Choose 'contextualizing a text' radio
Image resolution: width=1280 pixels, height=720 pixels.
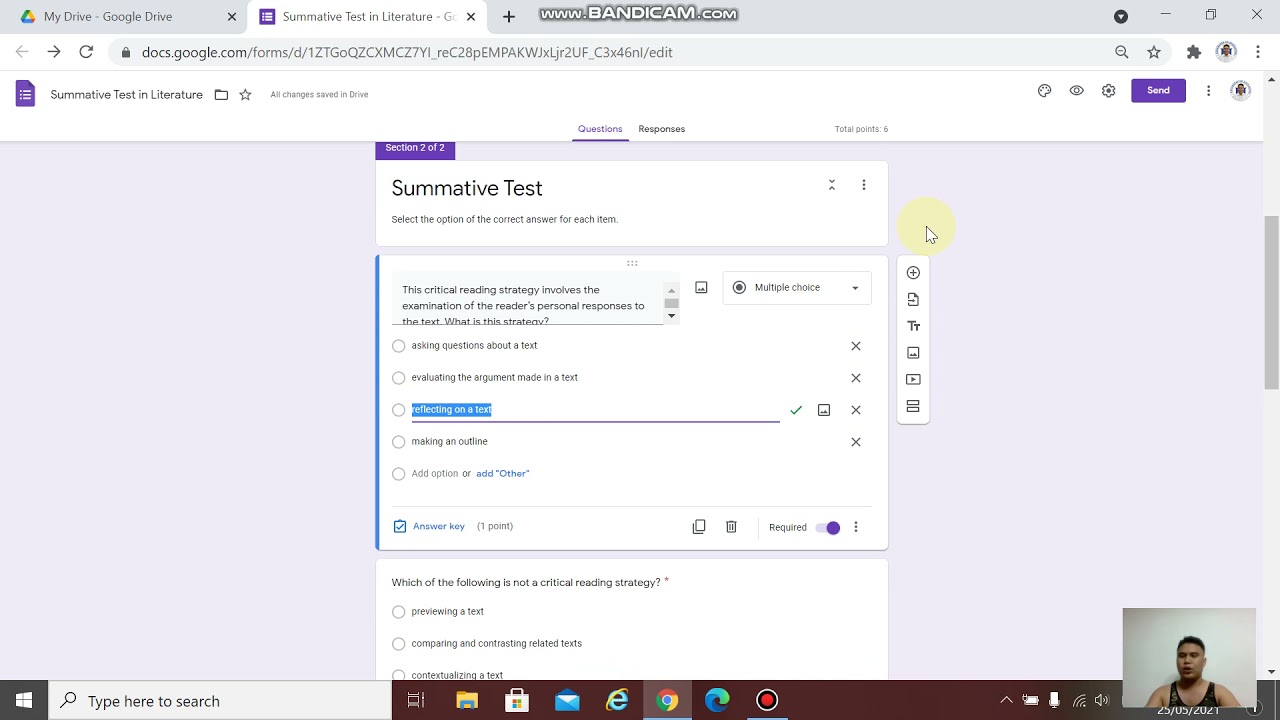click(399, 675)
